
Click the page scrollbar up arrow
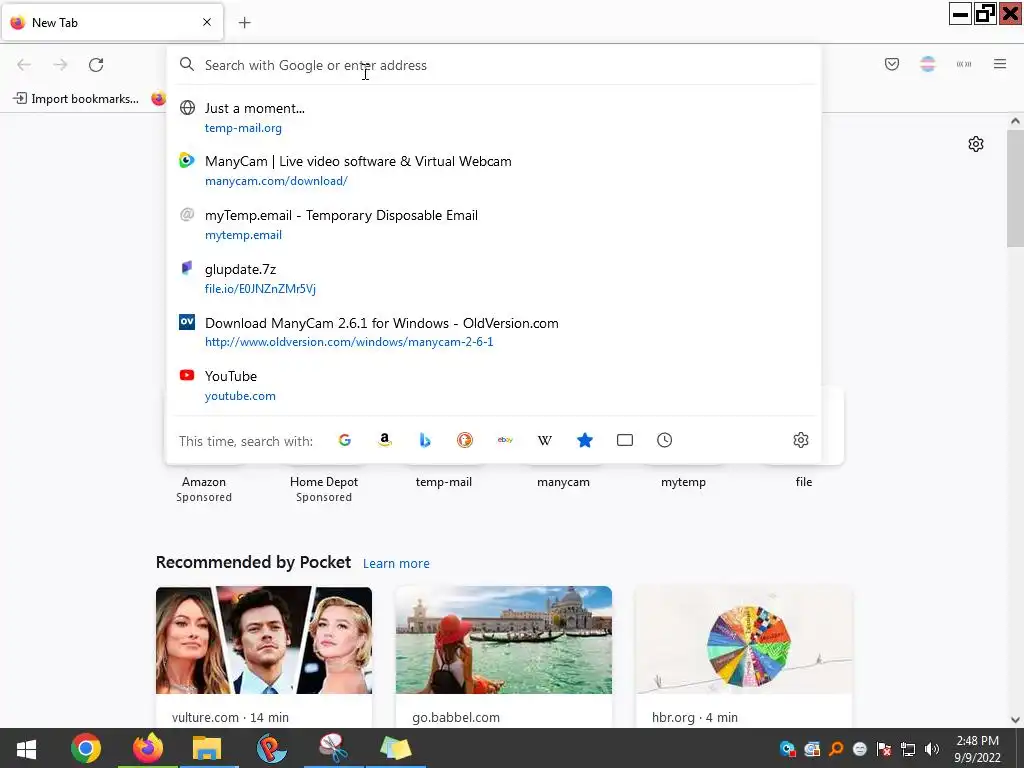pyautogui.click(x=1015, y=121)
